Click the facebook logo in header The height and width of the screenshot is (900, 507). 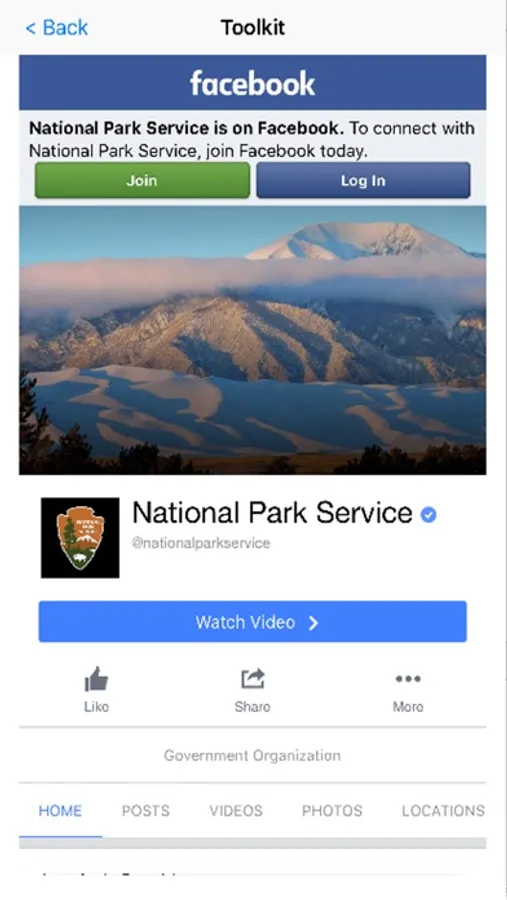pos(253,83)
